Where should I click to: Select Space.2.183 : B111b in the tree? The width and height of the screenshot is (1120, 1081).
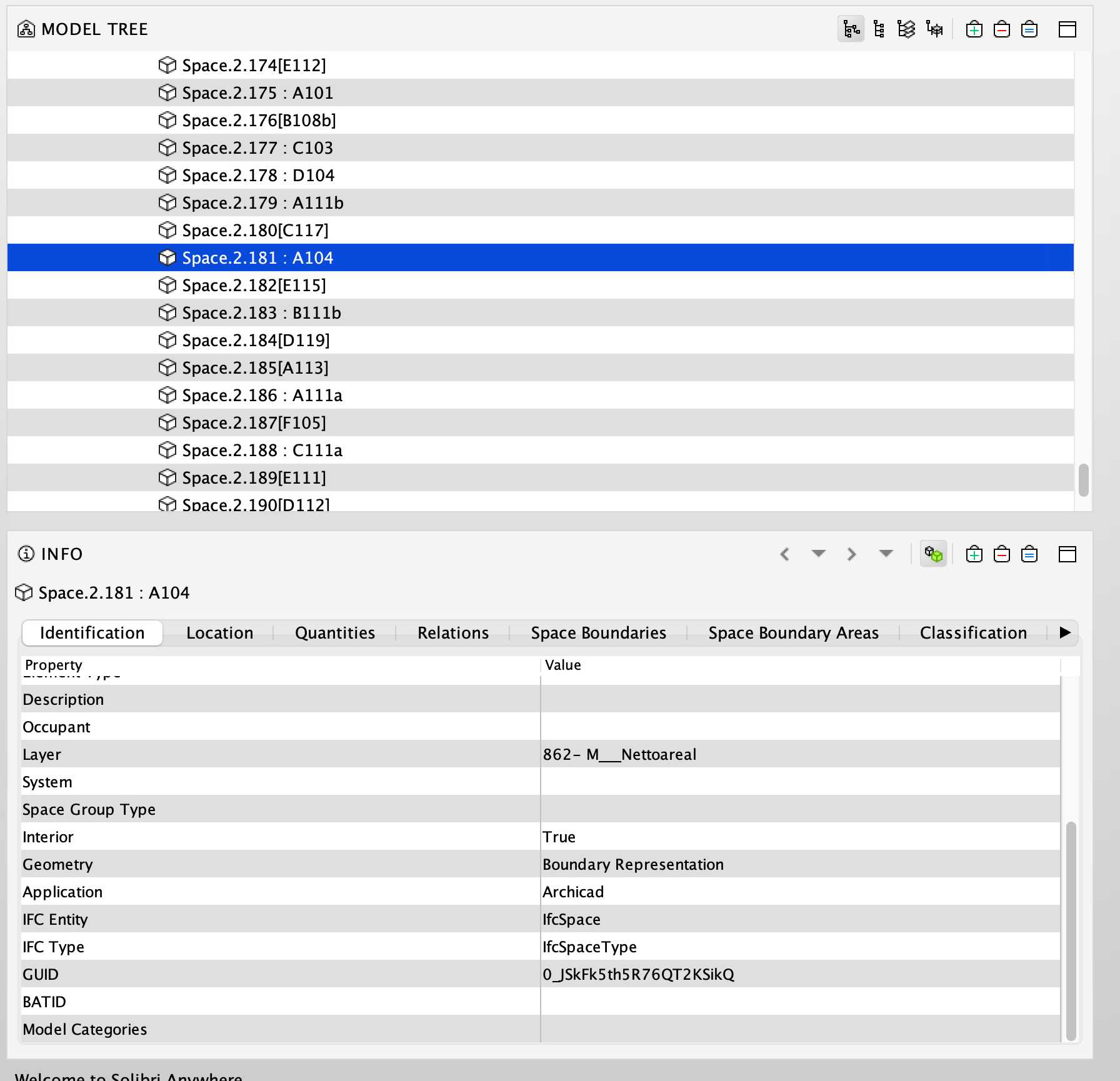click(x=261, y=312)
